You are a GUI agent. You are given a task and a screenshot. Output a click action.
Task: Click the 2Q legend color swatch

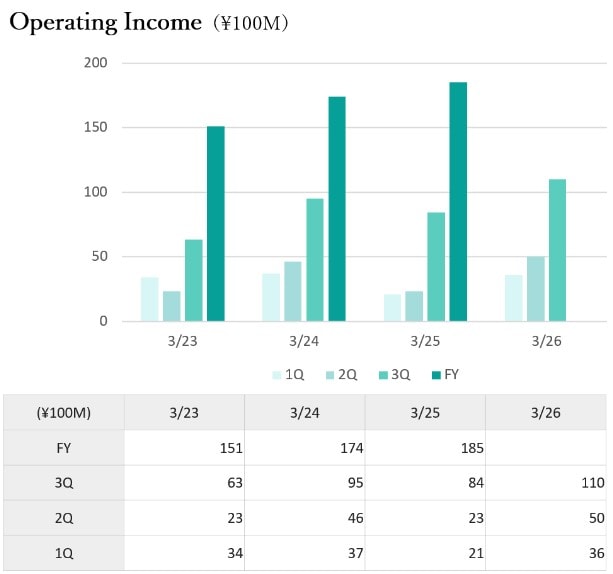[x=330, y=375]
